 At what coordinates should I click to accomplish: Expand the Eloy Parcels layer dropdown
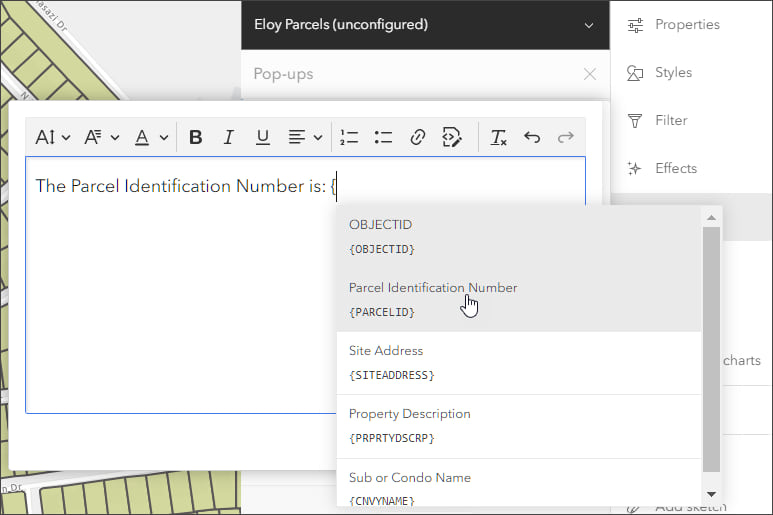click(589, 25)
